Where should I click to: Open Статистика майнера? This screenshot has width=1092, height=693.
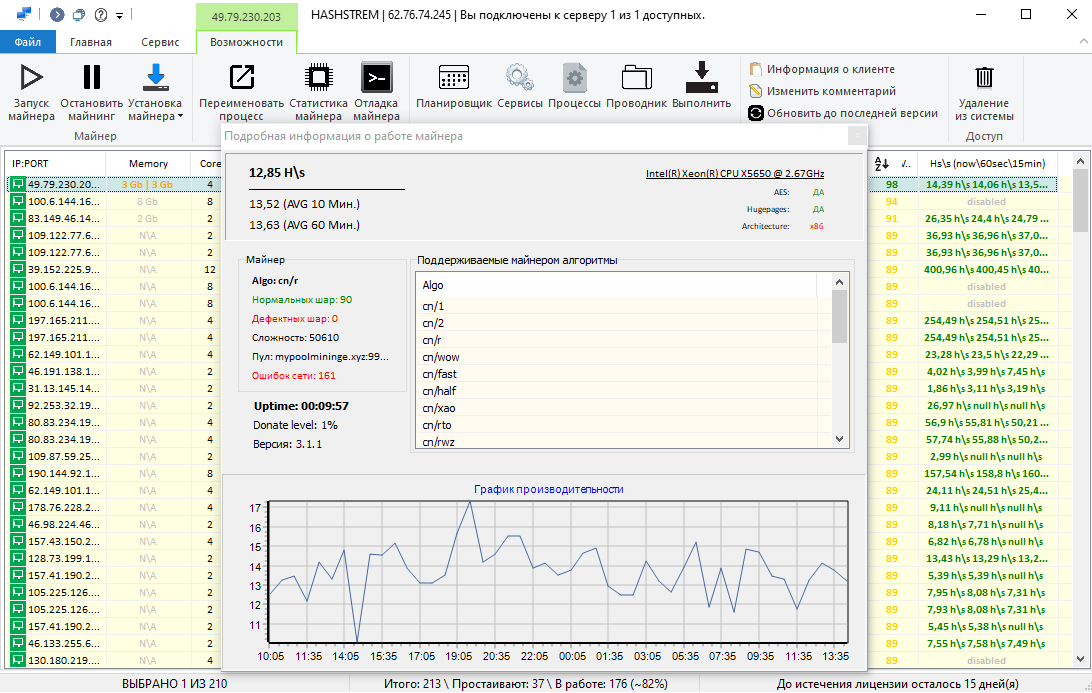click(318, 92)
